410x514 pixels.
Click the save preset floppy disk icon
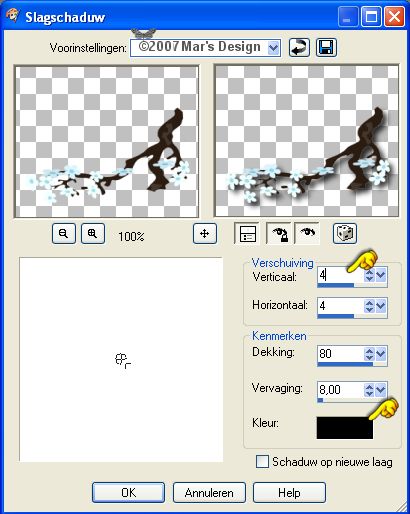[x=326, y=47]
